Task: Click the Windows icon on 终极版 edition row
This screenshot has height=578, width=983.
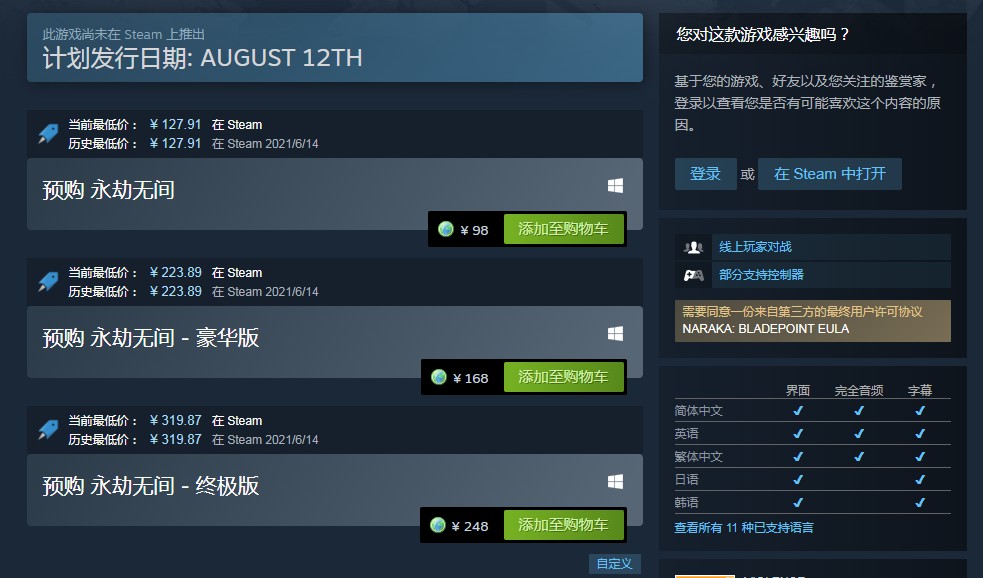Action: 615,481
